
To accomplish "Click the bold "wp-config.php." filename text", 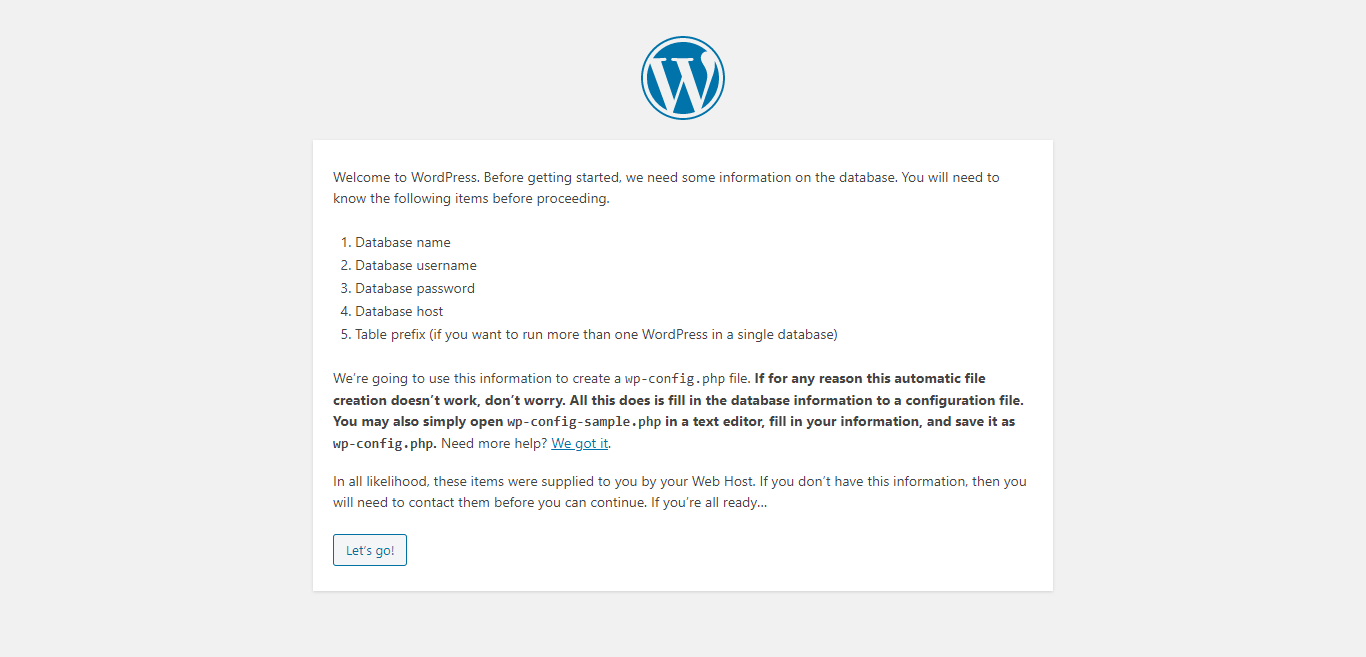I will [x=384, y=443].
